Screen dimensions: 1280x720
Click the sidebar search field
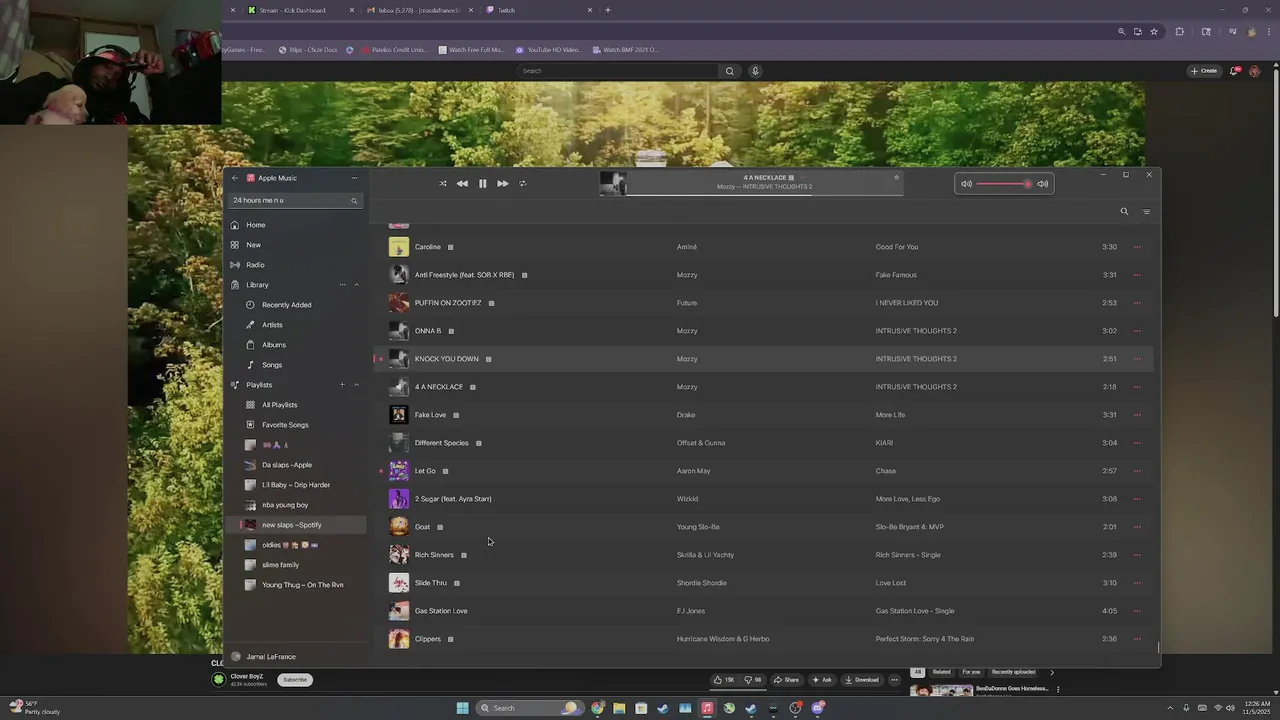pyautogui.click(x=295, y=200)
